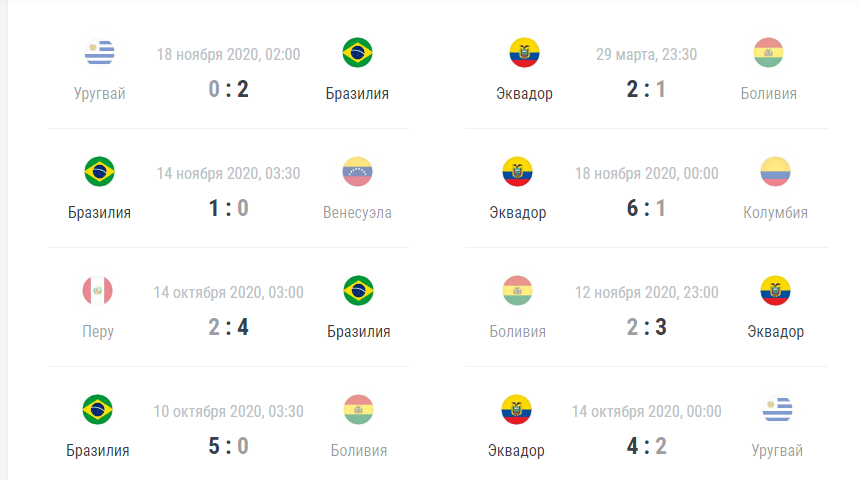Click Brazil flag in the 14 октября 2:4 match

tap(359, 291)
